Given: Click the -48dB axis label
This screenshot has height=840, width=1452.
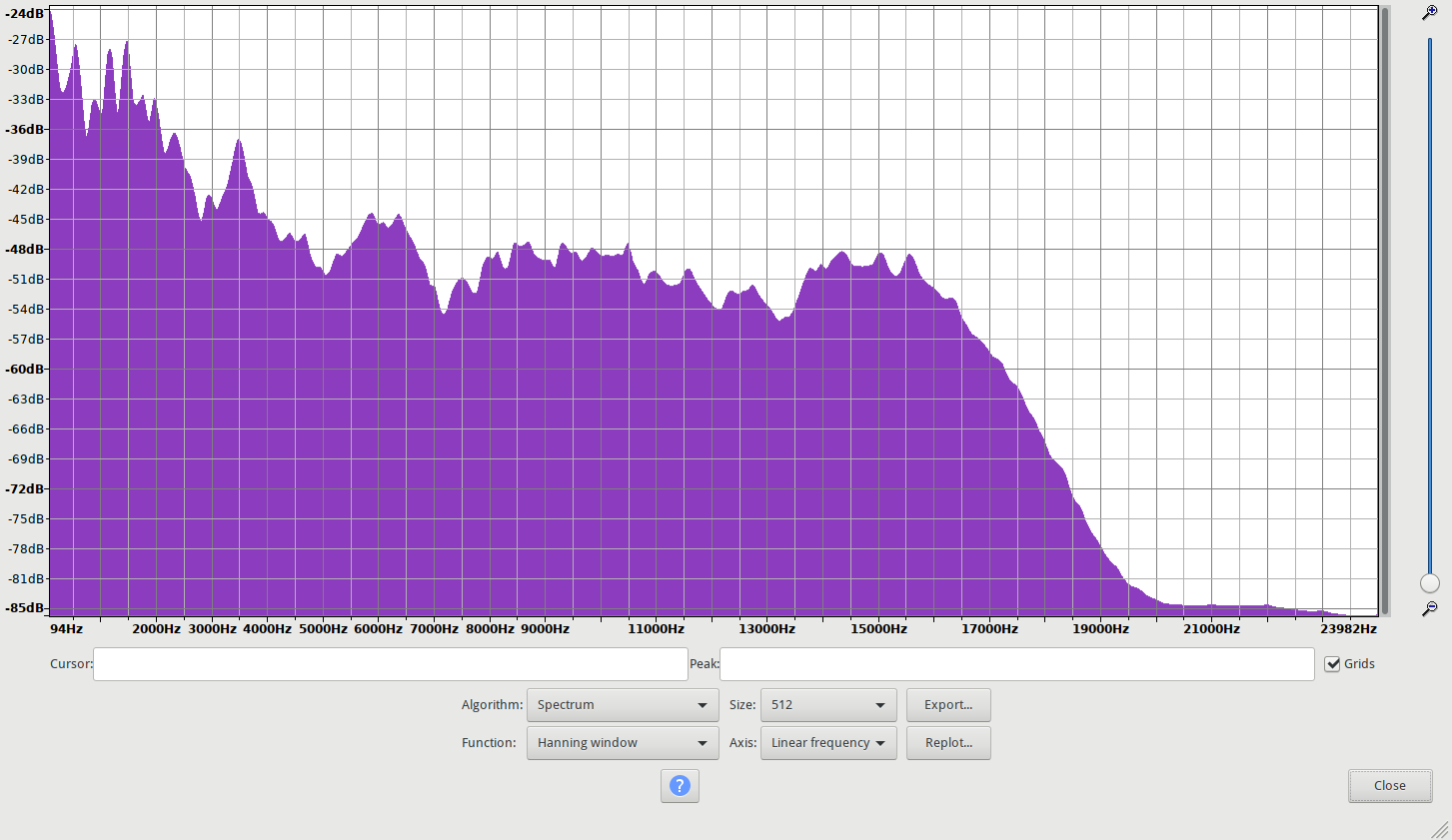Looking at the screenshot, I should (25, 250).
